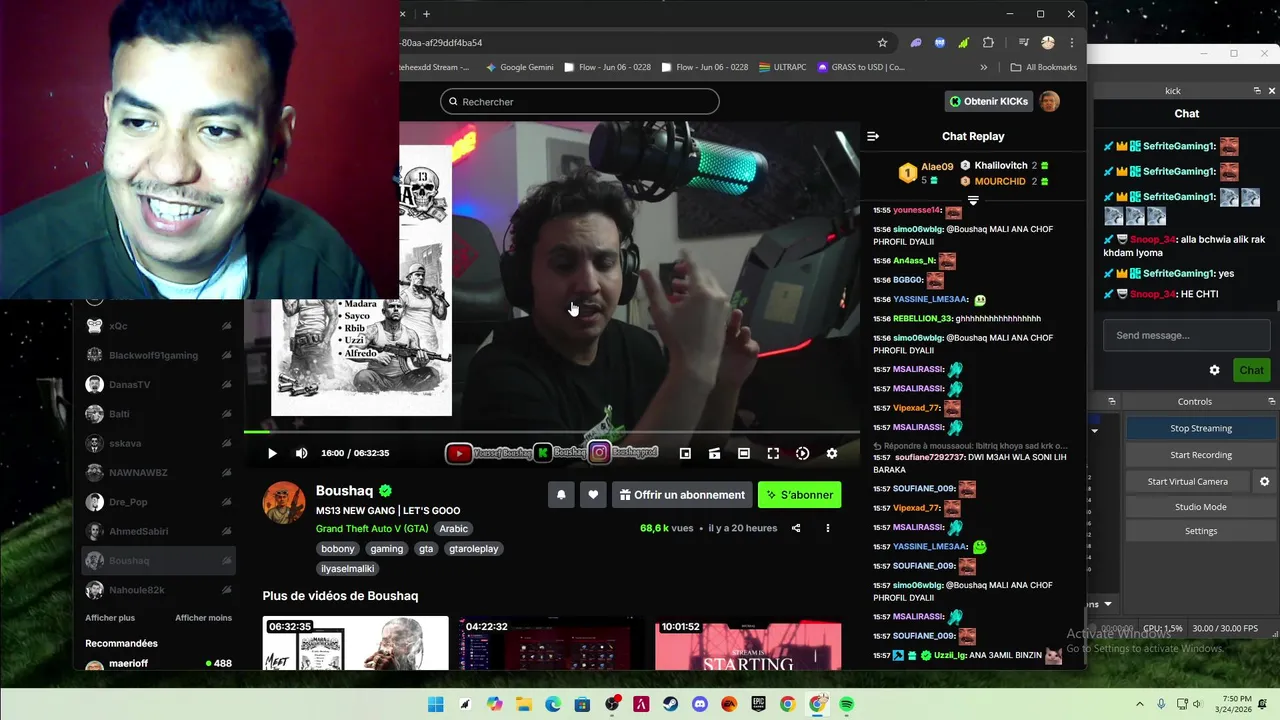Click Start Virtual Camera in OBS
This screenshot has height=720, width=1280.
(x=1188, y=481)
